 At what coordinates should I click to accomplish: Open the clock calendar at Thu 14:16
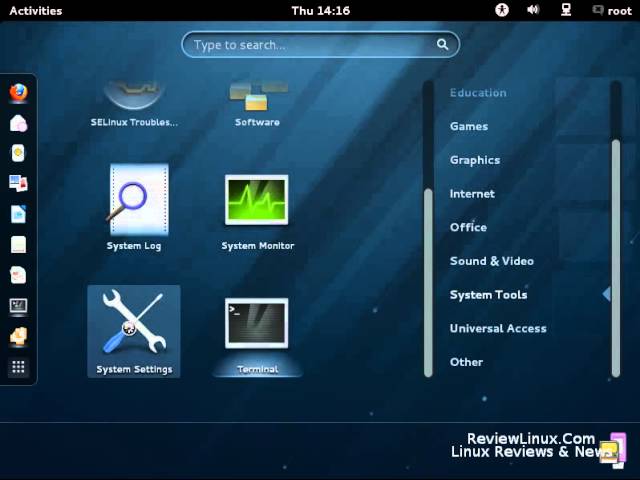[x=320, y=11]
